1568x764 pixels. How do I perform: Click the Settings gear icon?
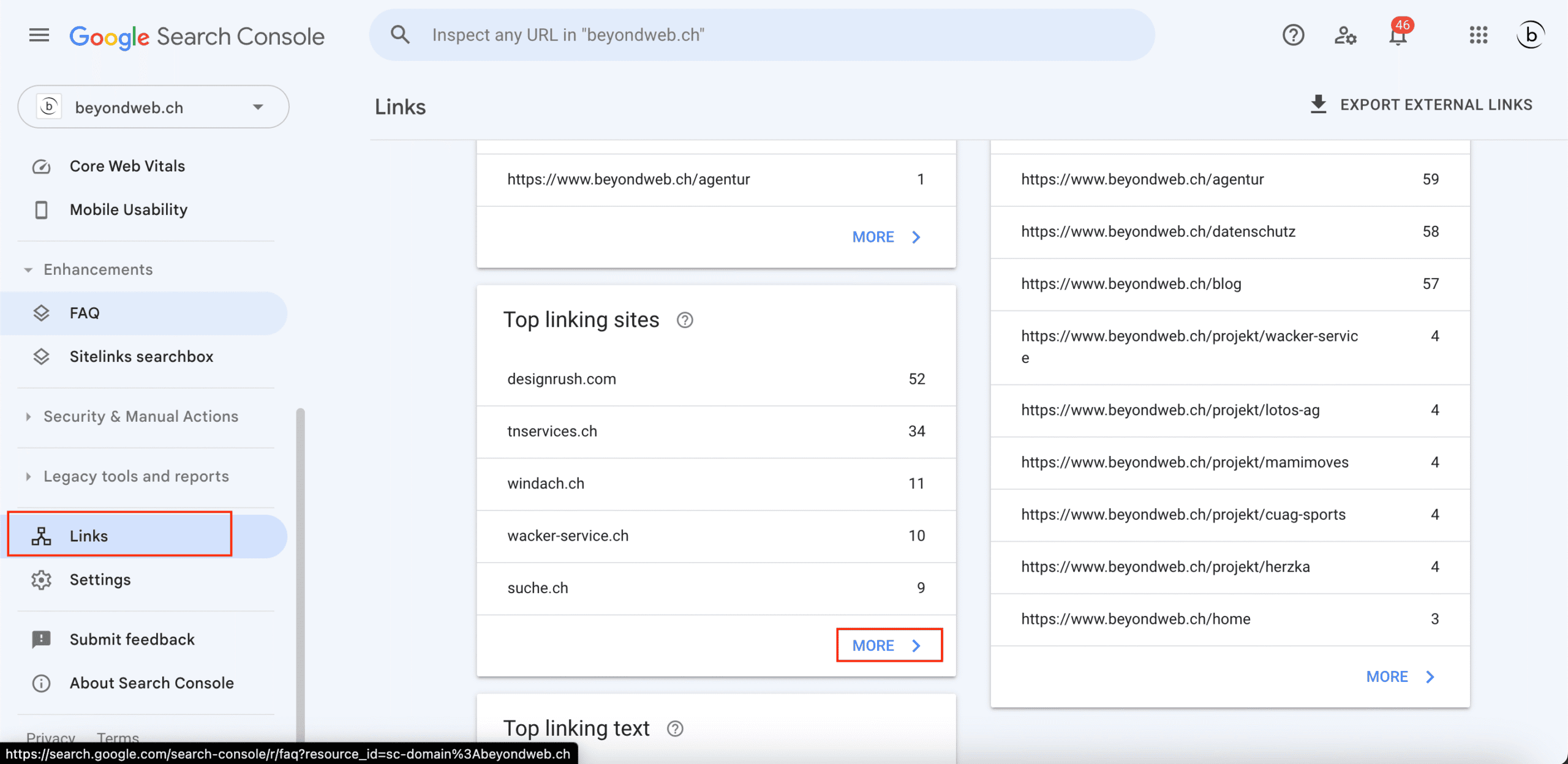click(41, 580)
